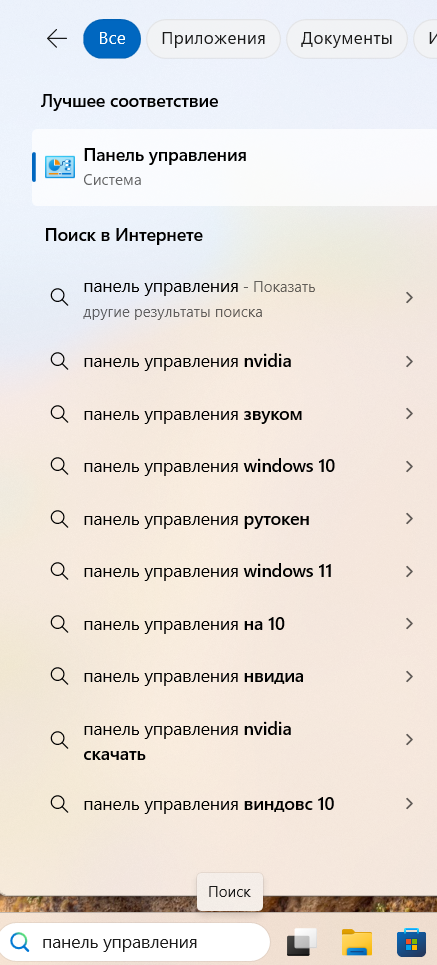
Task: Open 'панель управления нвидиа' web suggestion
Action: [235, 677]
